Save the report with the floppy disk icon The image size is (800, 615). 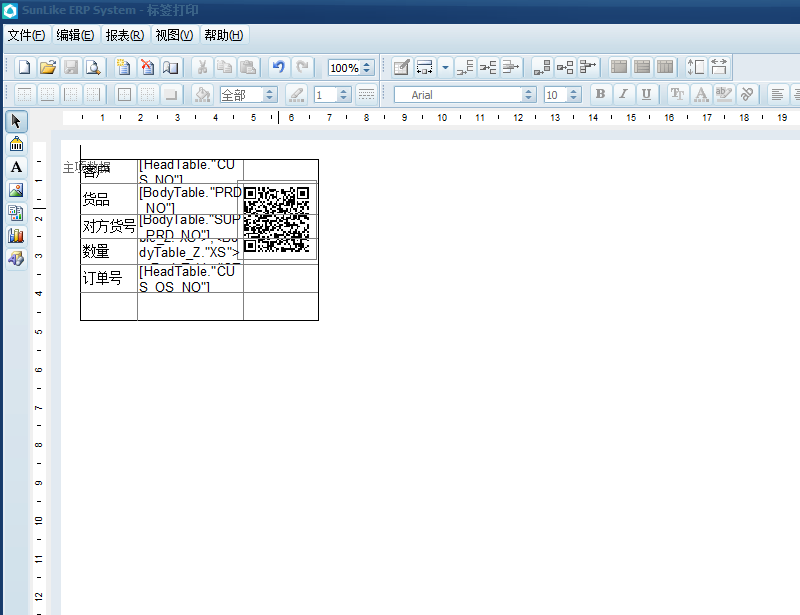[70, 67]
